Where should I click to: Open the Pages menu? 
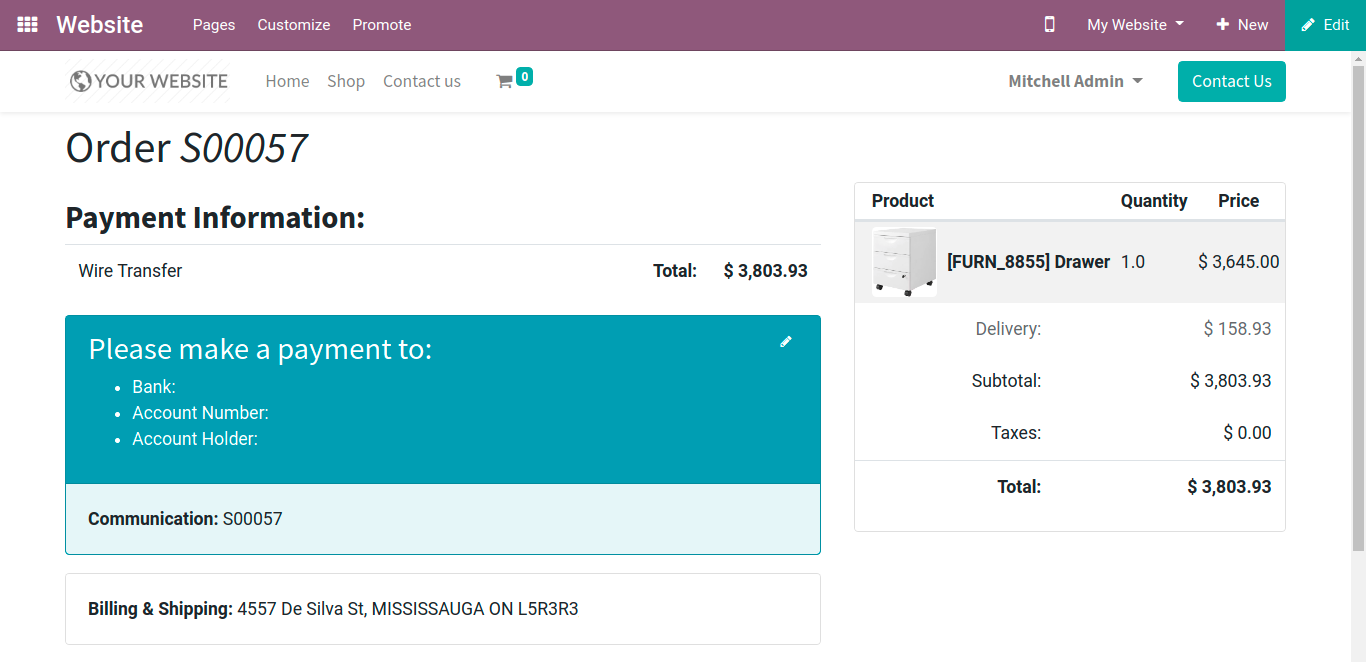[214, 25]
